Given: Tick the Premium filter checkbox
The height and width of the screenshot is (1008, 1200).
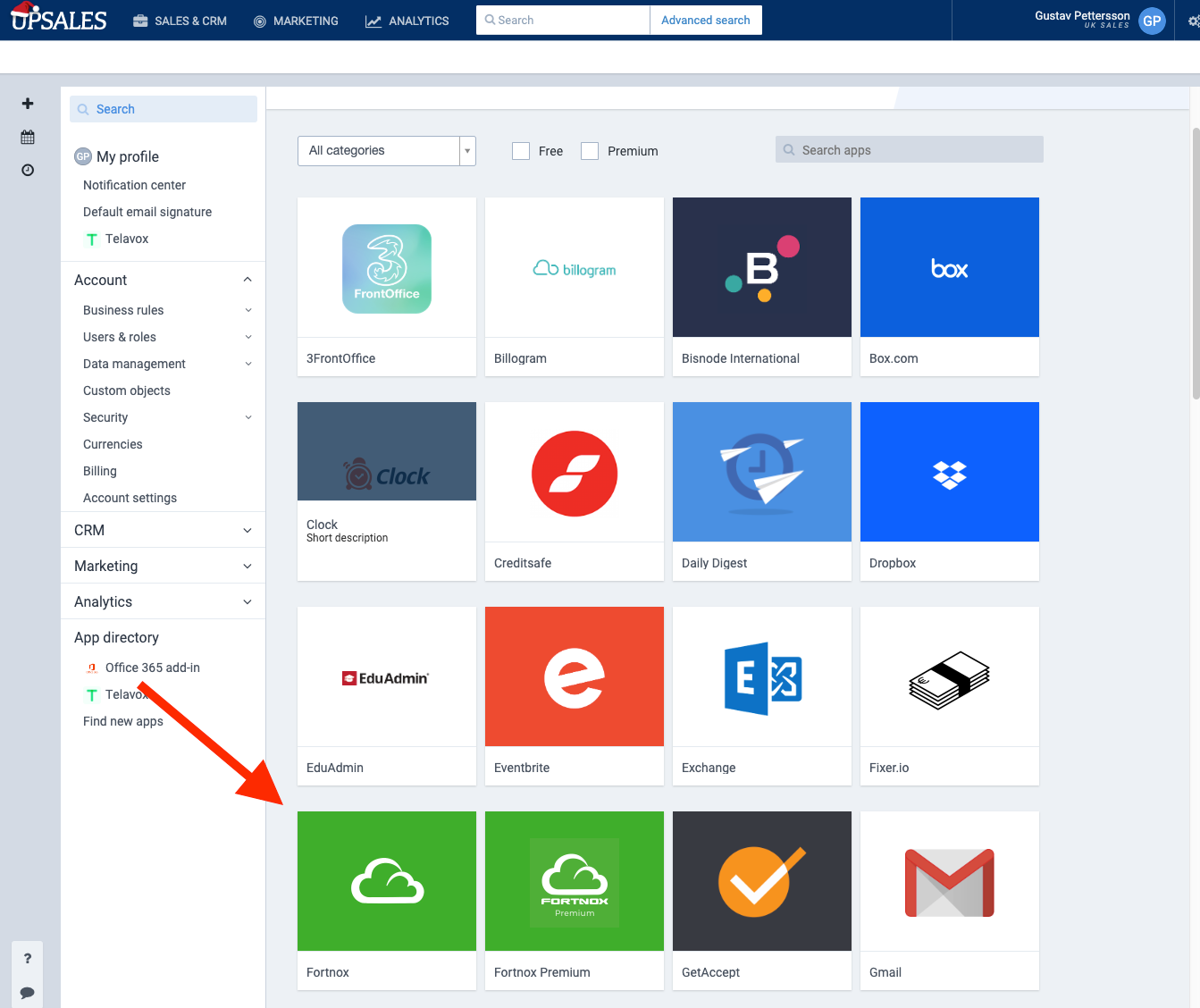Looking at the screenshot, I should coord(590,151).
